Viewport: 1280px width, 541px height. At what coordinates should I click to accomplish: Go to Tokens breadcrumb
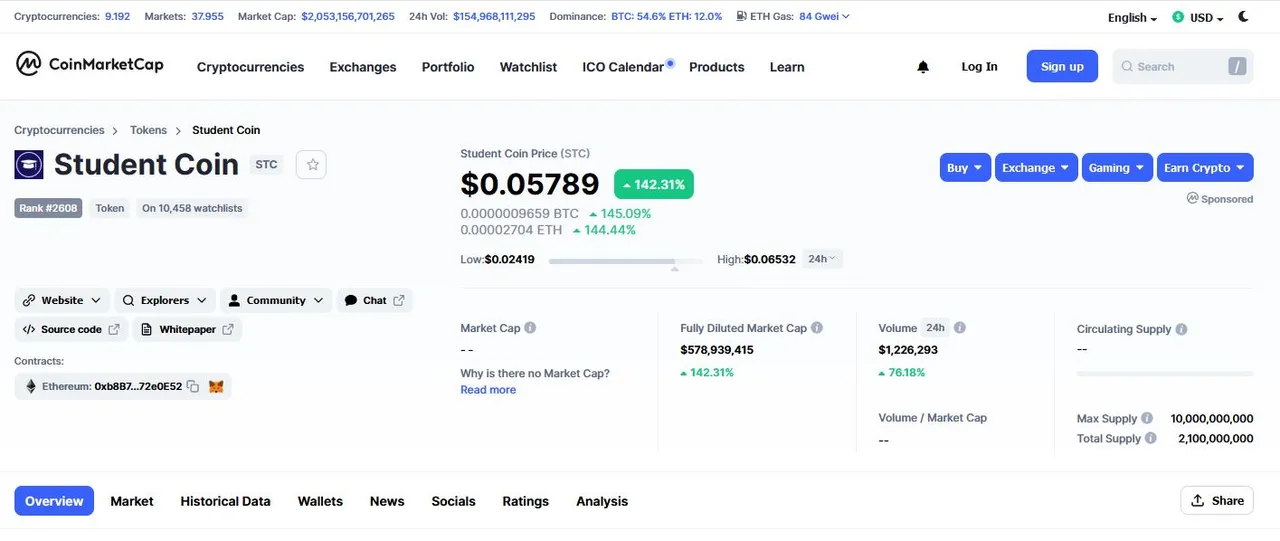pyautogui.click(x=148, y=130)
